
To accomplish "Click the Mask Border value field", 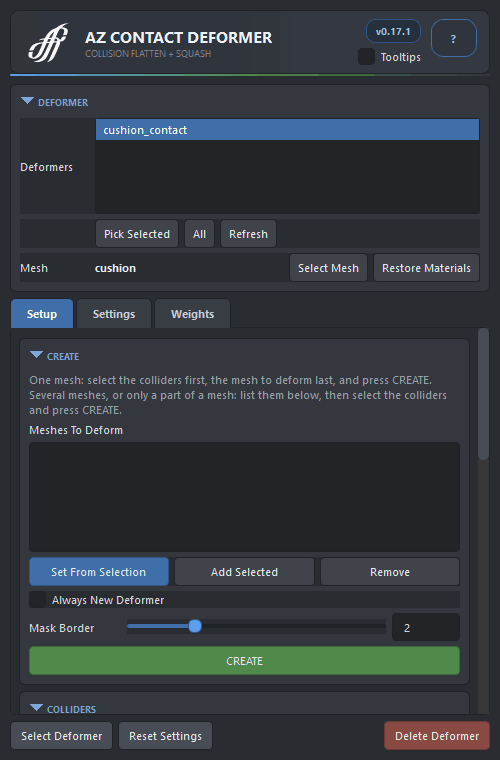I will coord(426,628).
